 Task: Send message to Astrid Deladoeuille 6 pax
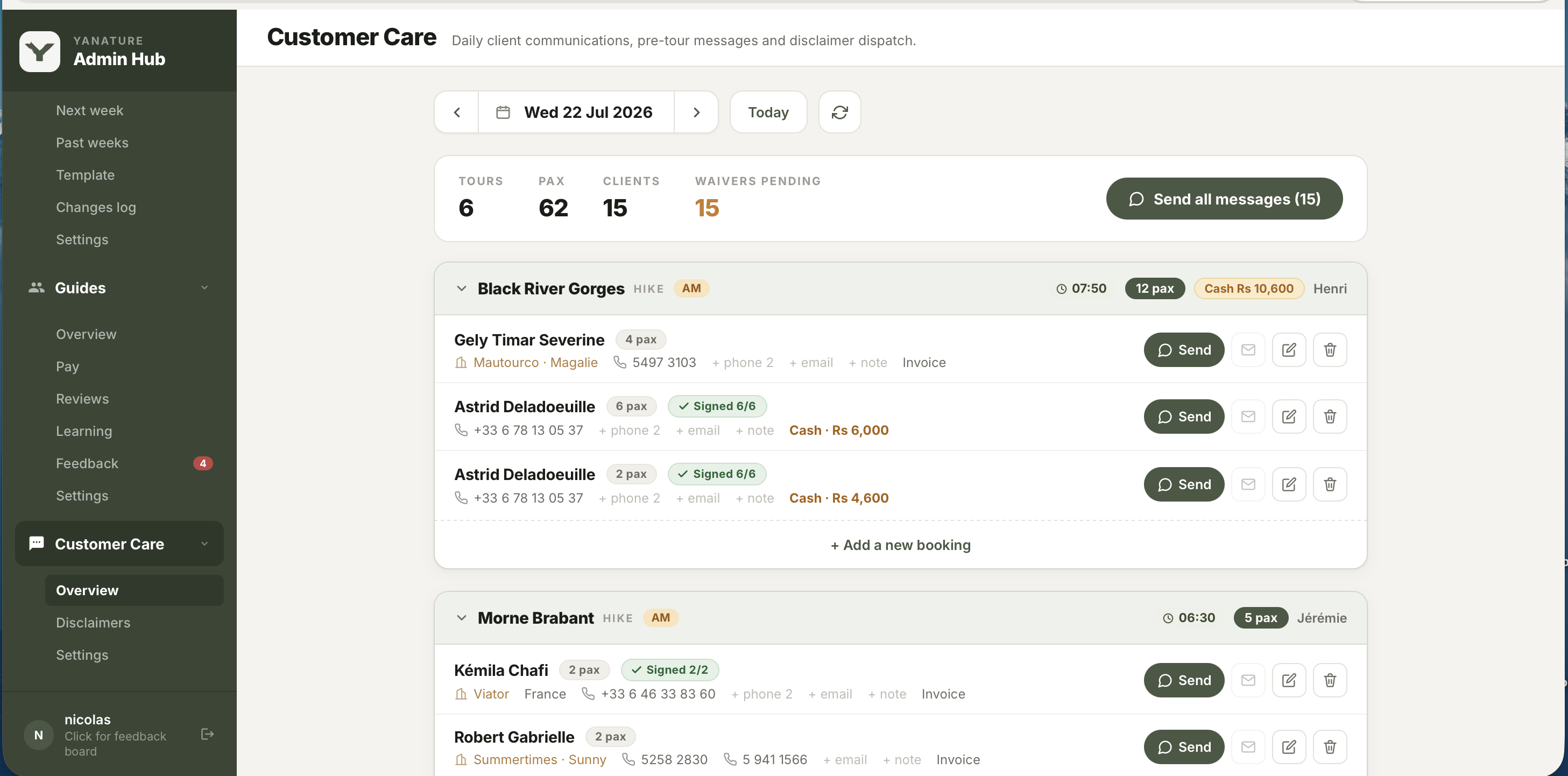1183,417
